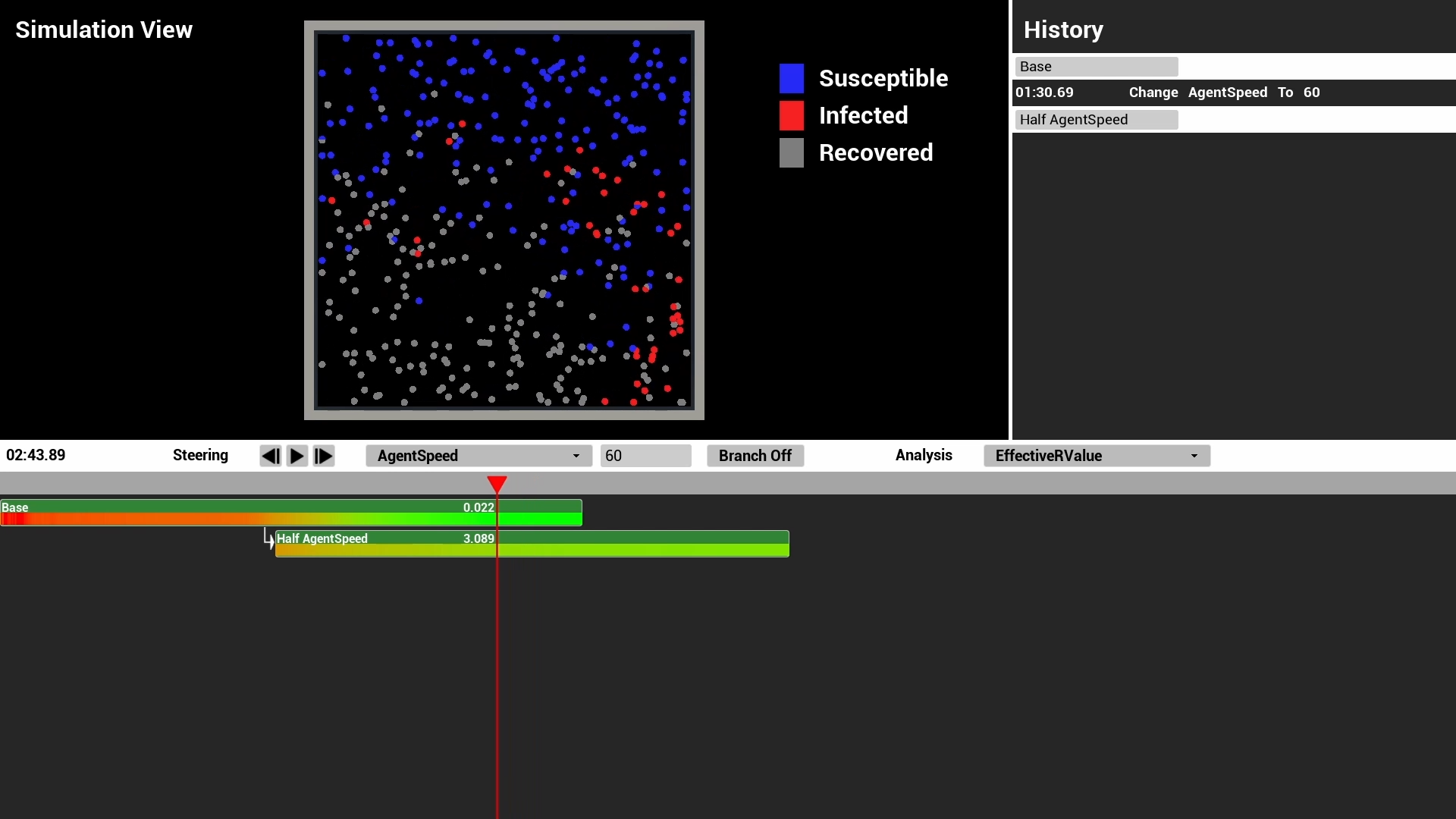The image size is (1456, 819).
Task: Click the step backward playback icon
Action: pyautogui.click(x=270, y=456)
